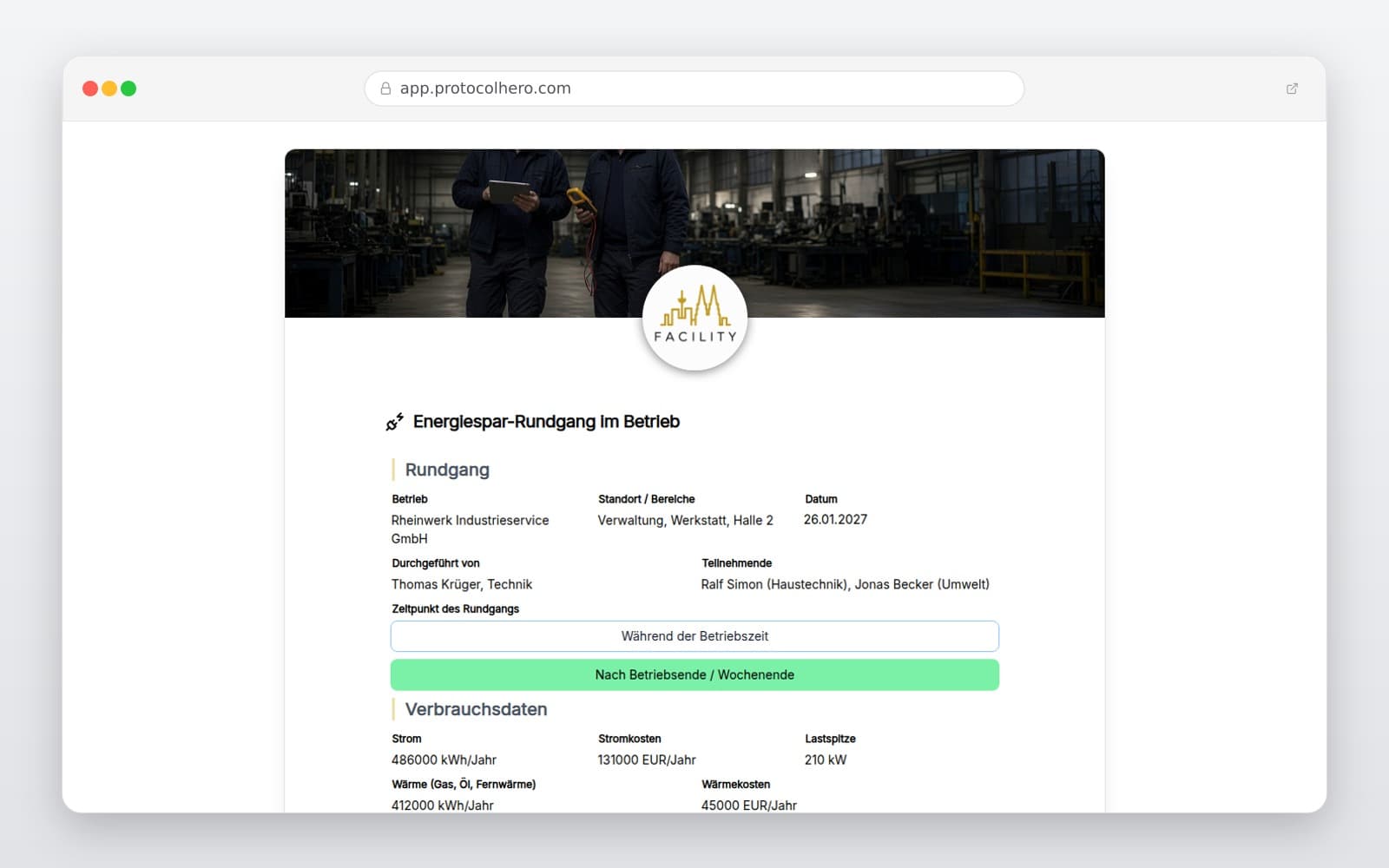Select 'Während der Betriebszeit' option

(694, 636)
